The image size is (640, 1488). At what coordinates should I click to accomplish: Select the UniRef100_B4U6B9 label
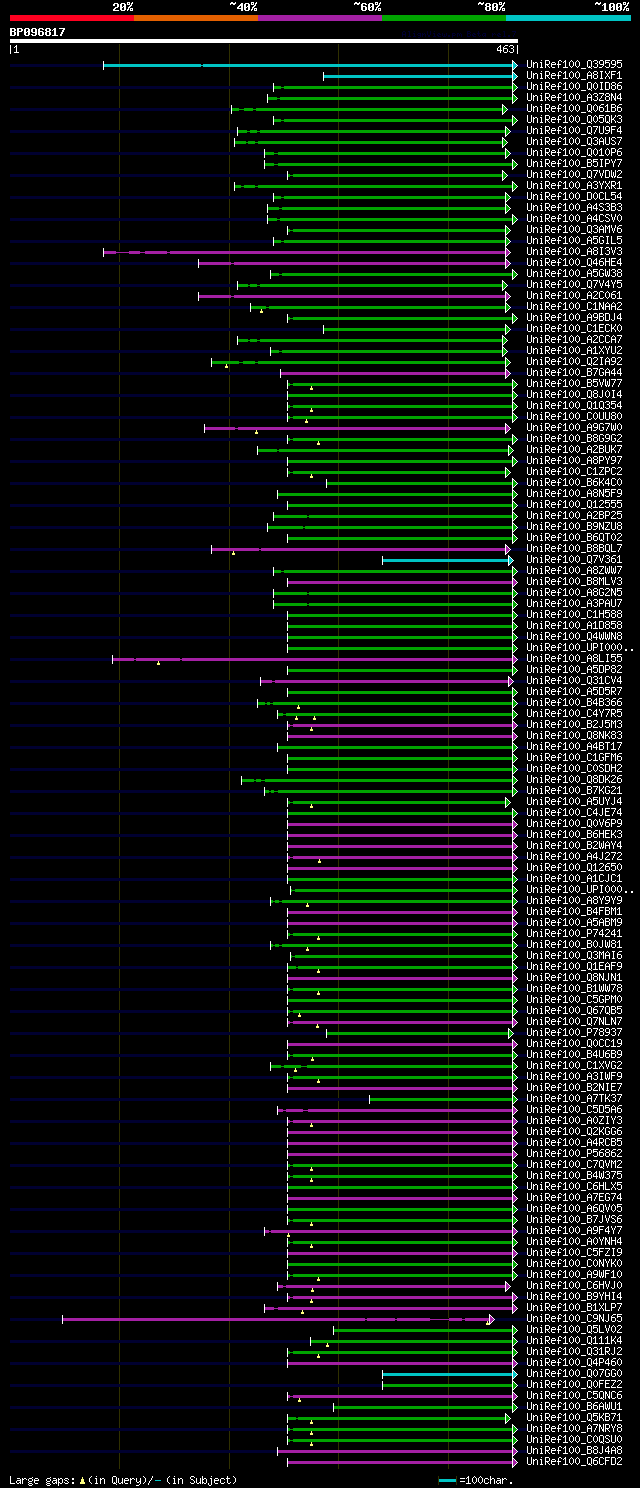point(574,1054)
